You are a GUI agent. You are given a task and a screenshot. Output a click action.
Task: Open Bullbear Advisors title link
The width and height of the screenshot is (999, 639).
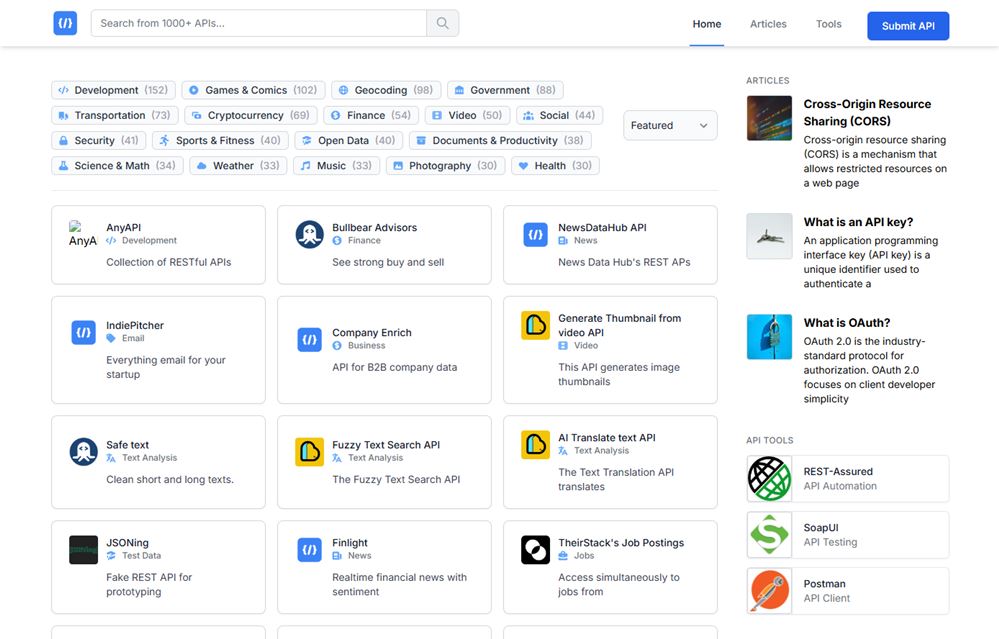coord(375,227)
